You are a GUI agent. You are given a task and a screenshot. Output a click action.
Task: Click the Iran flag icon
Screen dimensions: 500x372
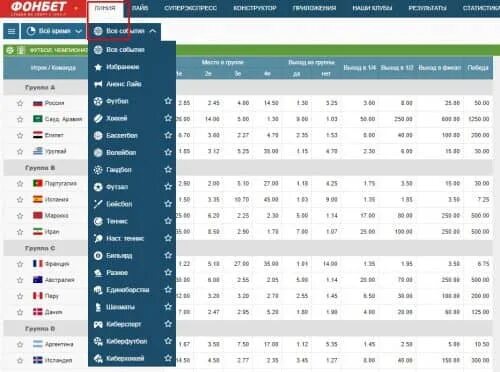pyautogui.click(x=38, y=231)
